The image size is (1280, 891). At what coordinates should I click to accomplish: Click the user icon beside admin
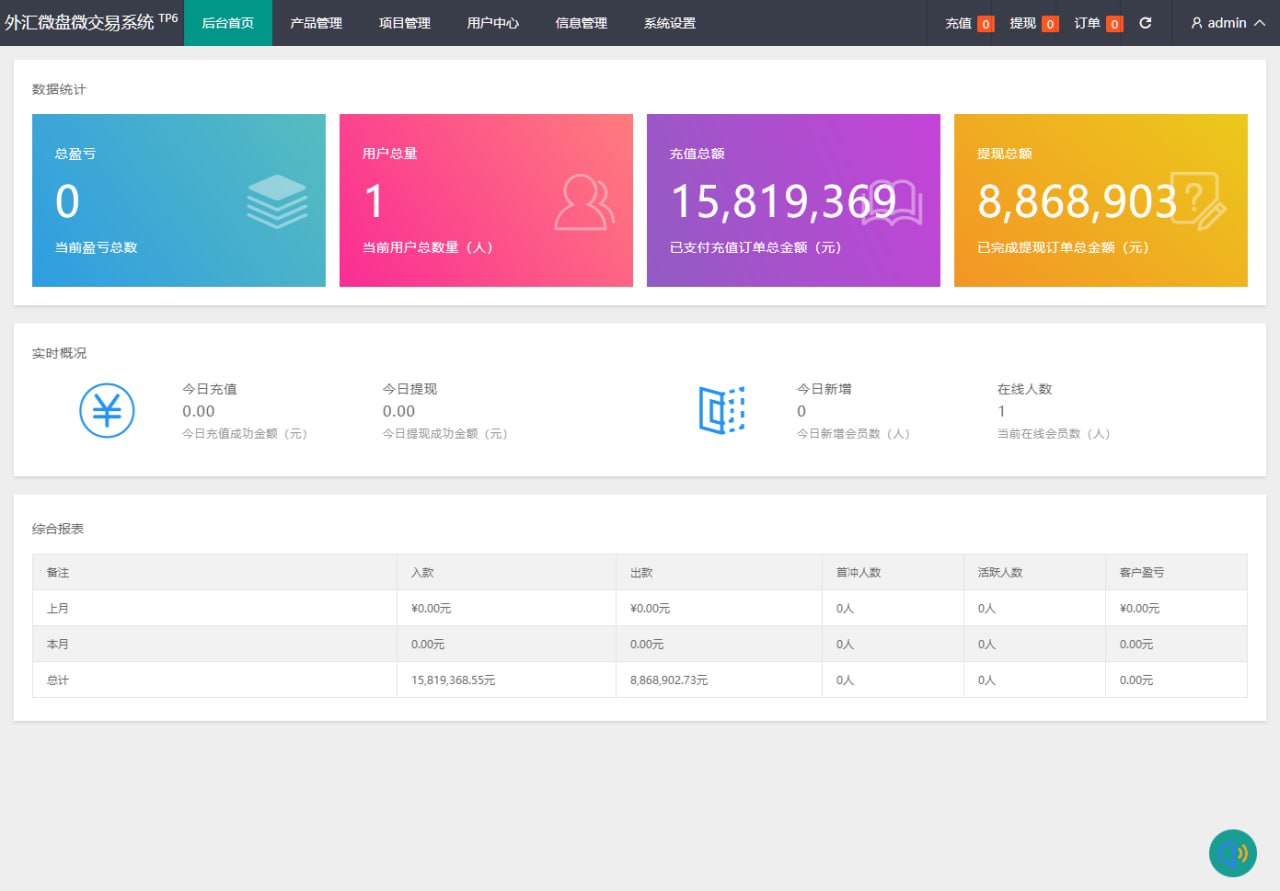1196,23
